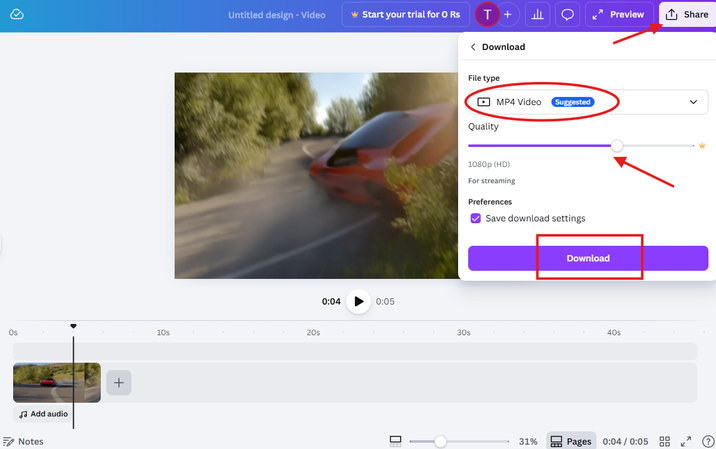
Task: Open the grid view icon
Action: pyautogui.click(x=664, y=441)
